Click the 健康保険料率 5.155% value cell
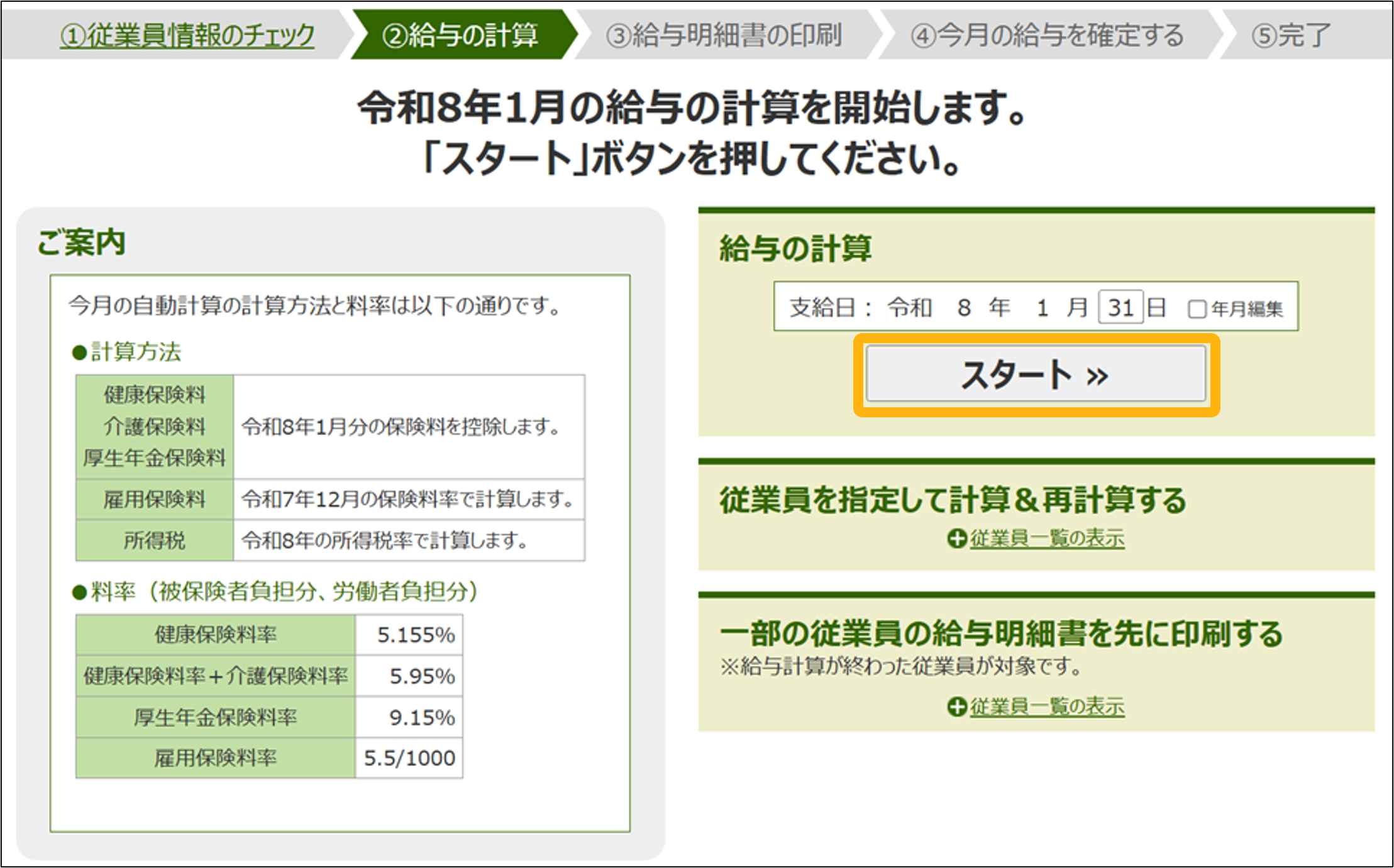This screenshot has height=868, width=1394. (409, 635)
